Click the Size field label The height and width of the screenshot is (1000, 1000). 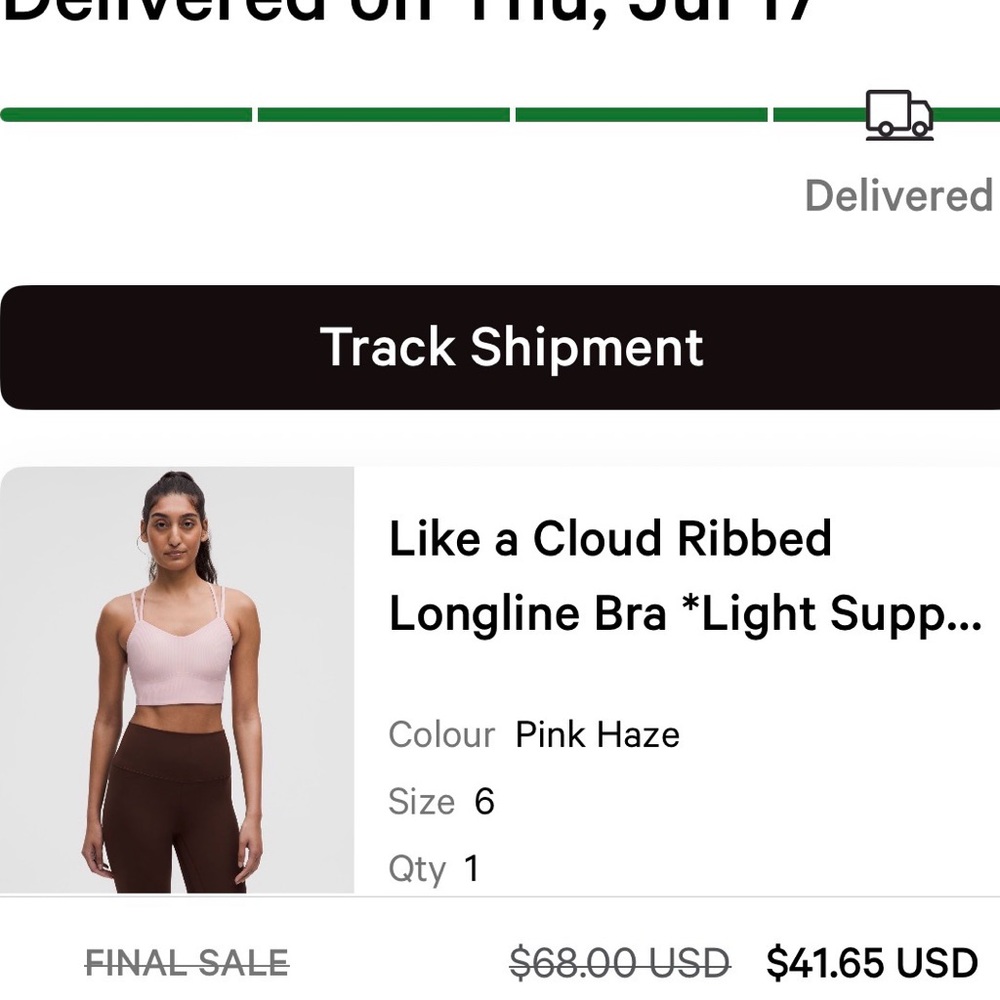[x=421, y=801]
